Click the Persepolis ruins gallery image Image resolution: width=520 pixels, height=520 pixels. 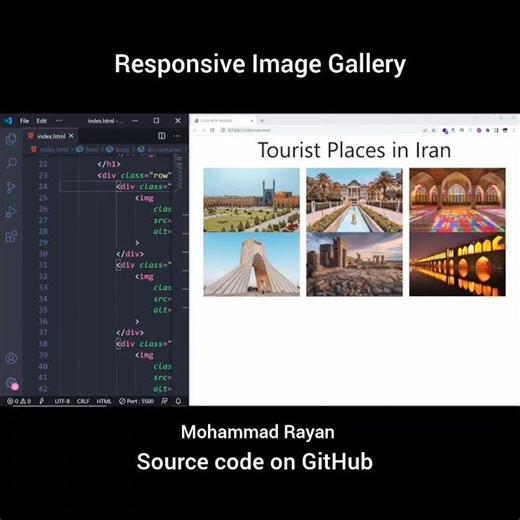354,264
